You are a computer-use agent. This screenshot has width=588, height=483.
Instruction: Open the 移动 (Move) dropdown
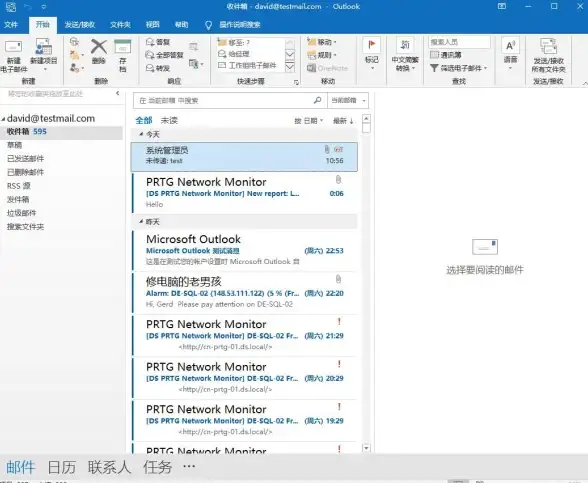click(x=322, y=42)
